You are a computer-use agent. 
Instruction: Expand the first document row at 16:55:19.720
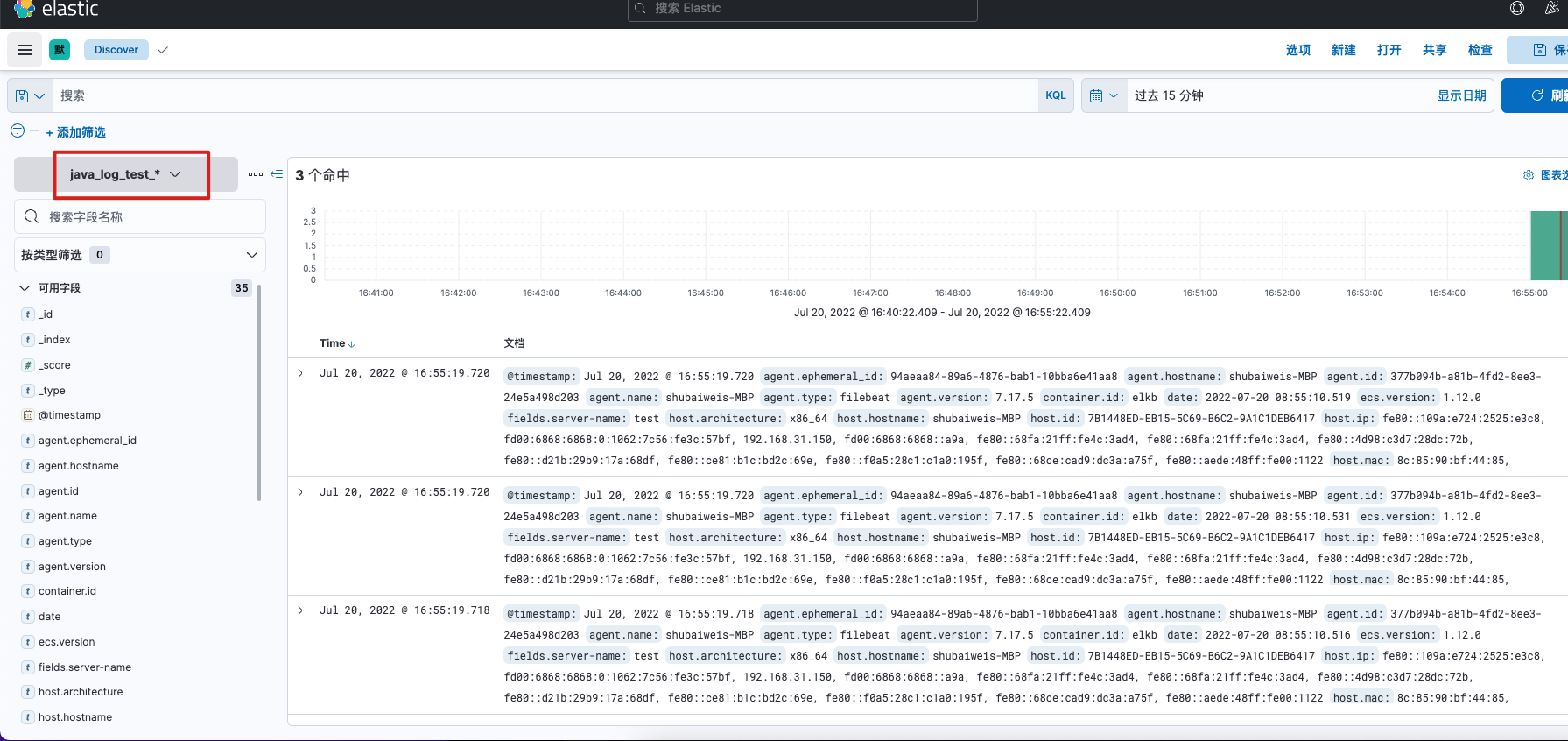300,373
